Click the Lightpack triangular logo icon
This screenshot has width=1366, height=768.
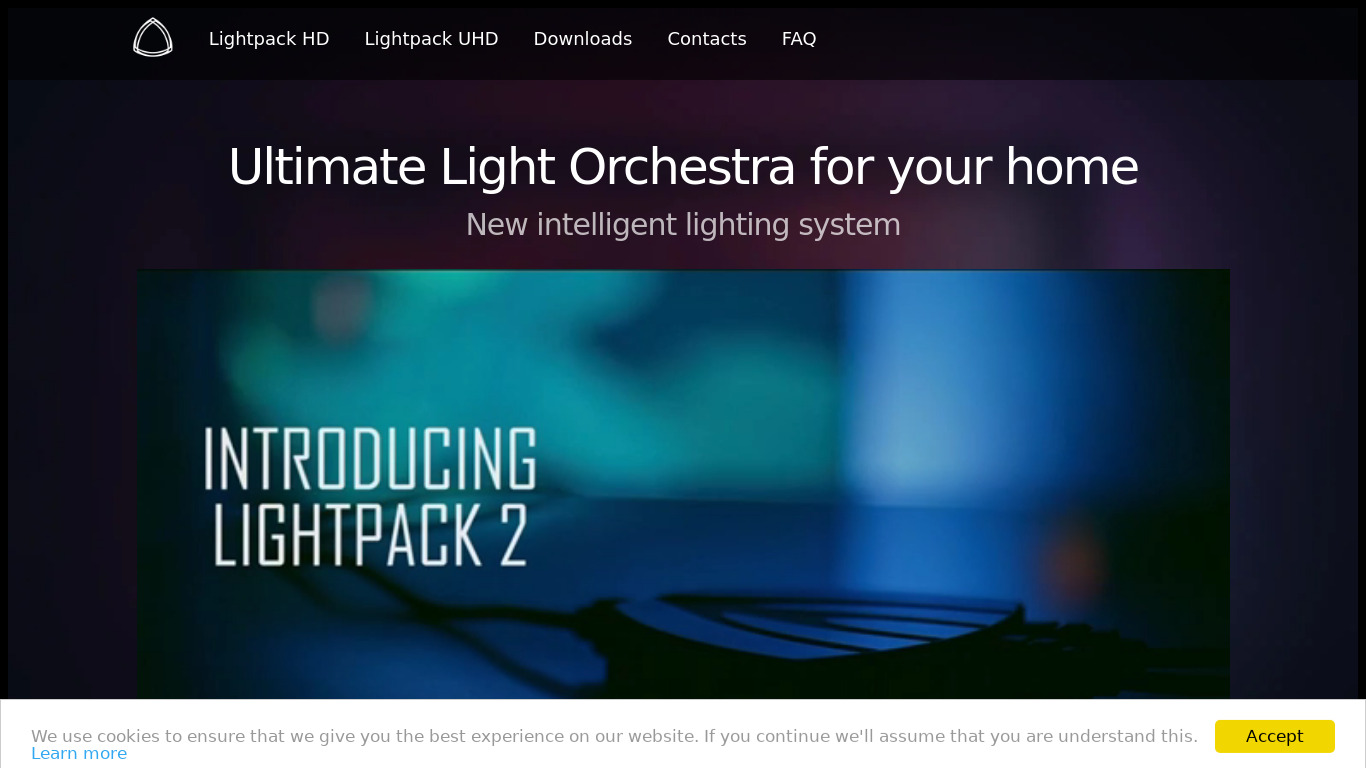coord(153,38)
